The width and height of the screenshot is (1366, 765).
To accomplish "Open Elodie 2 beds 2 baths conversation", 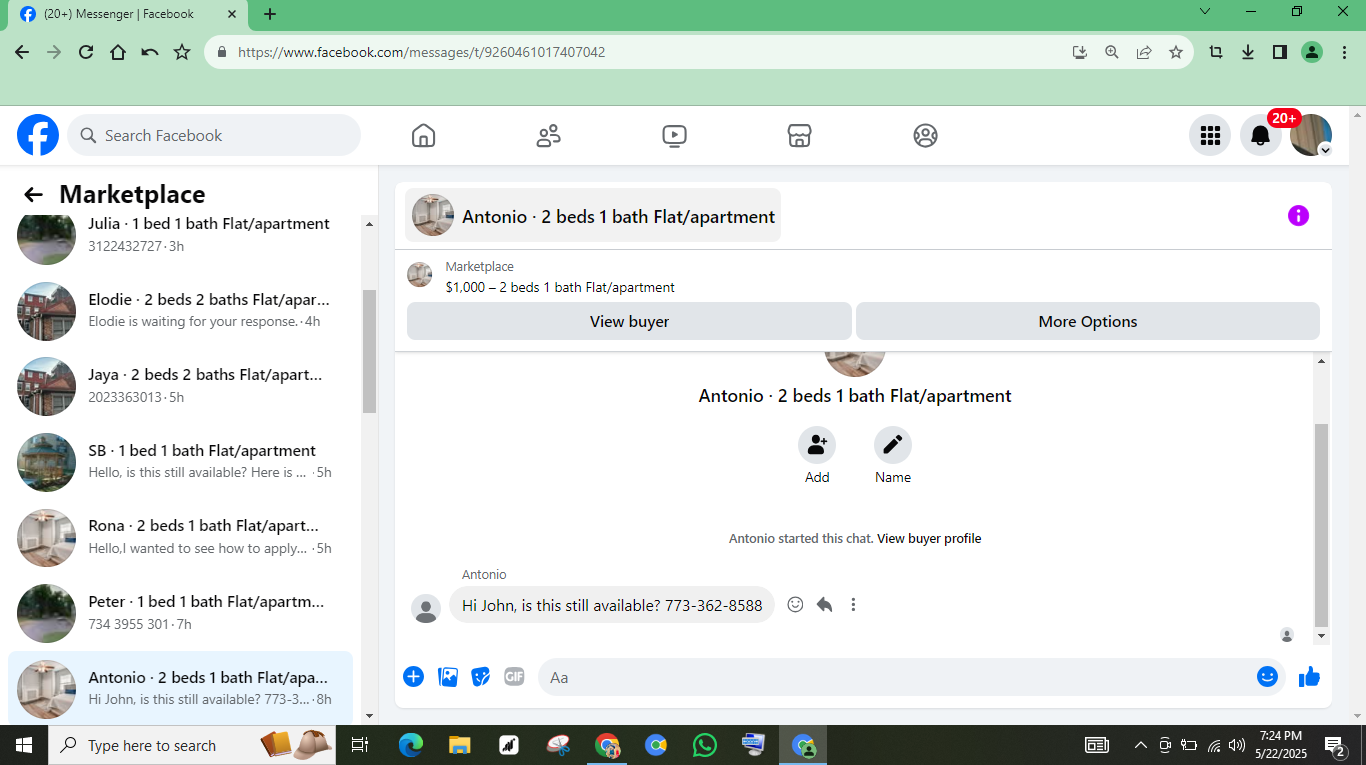I will [x=181, y=310].
